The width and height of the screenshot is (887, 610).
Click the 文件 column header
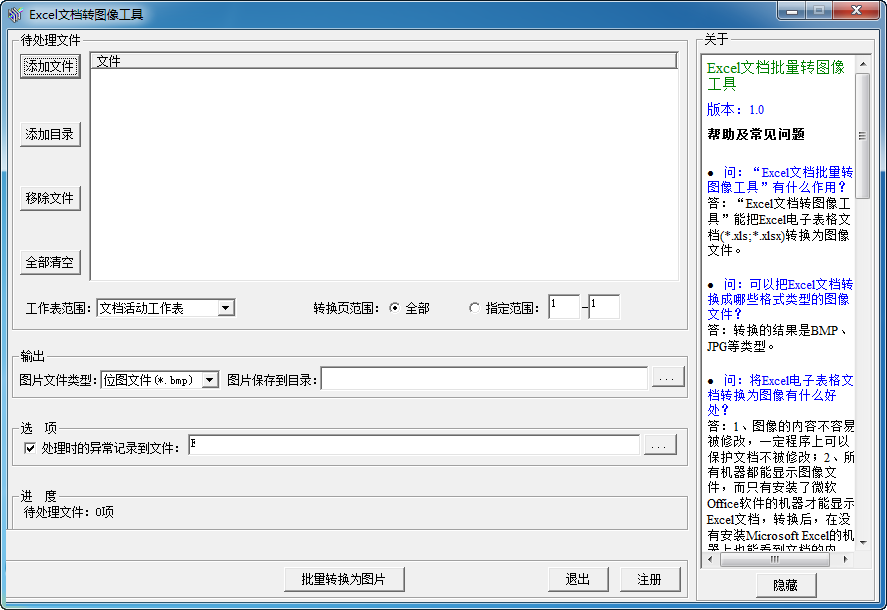384,61
